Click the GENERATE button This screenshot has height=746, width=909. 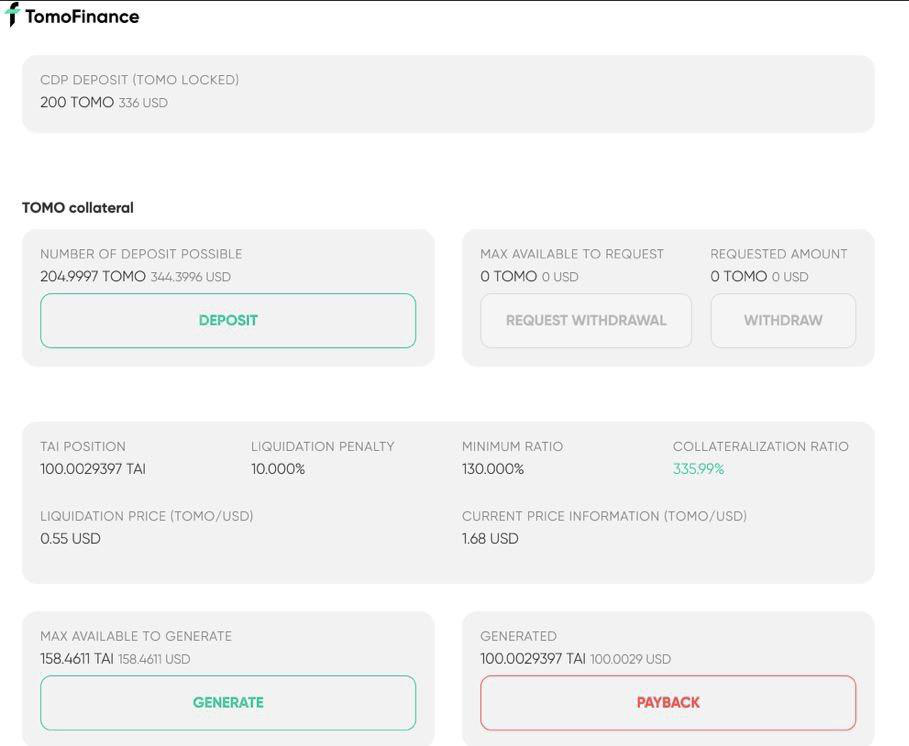tap(228, 703)
